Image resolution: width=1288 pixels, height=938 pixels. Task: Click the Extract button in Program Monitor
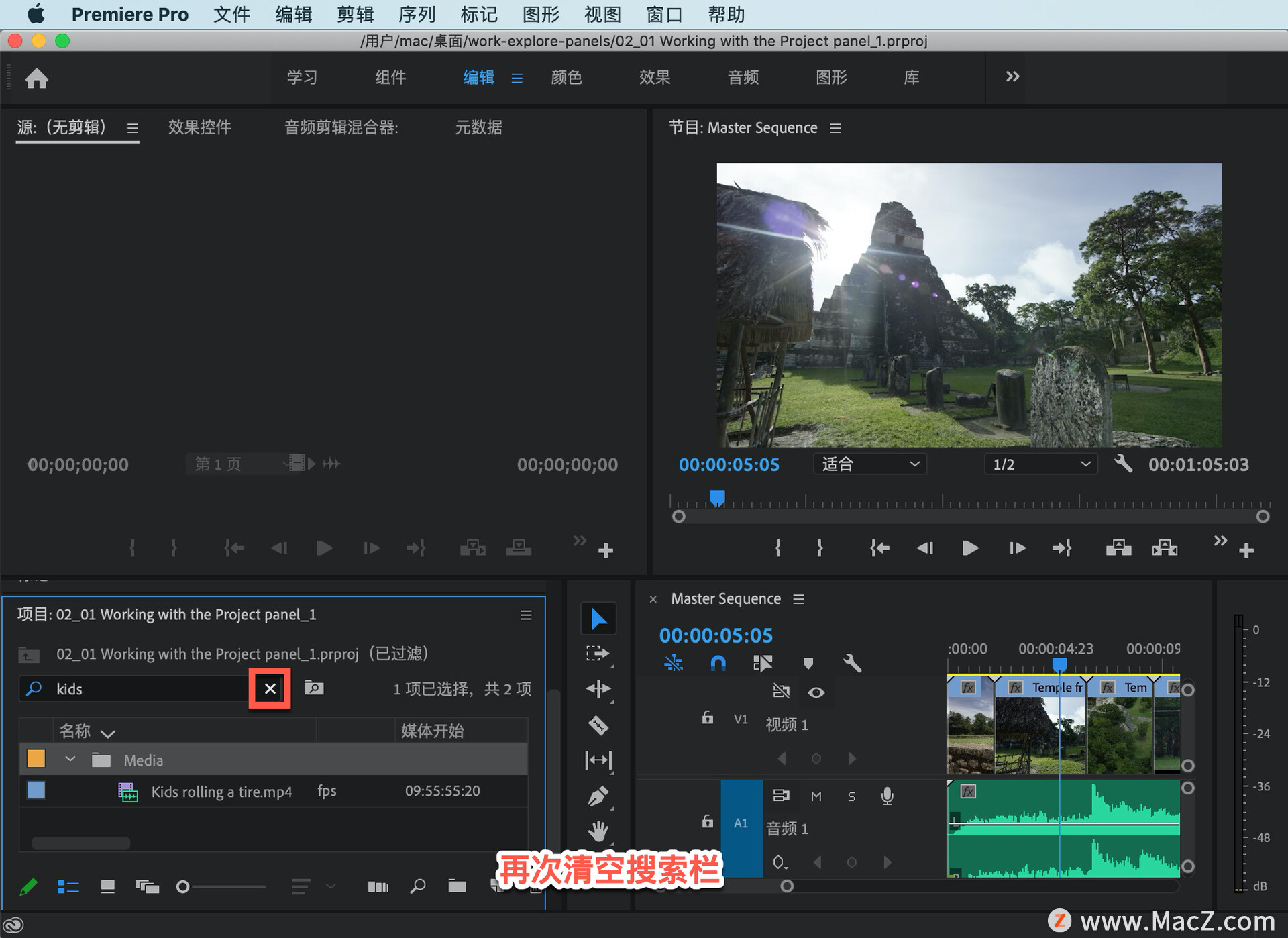pos(1165,548)
